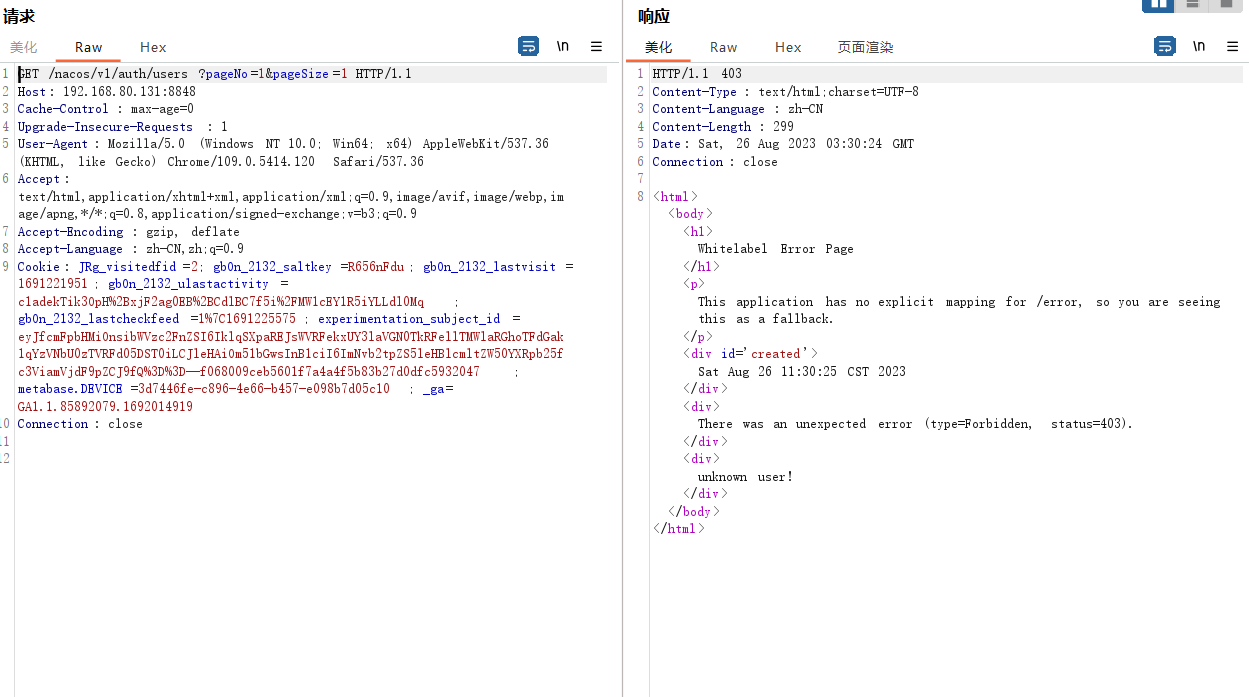1249x697 pixels.
Task: Switch response view to Hex tab
Action: coord(788,47)
